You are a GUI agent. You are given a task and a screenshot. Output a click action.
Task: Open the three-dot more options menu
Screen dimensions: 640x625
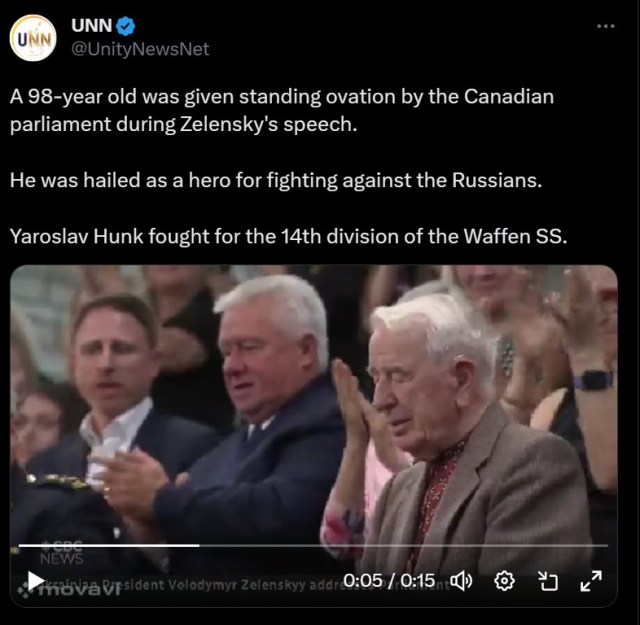606,27
